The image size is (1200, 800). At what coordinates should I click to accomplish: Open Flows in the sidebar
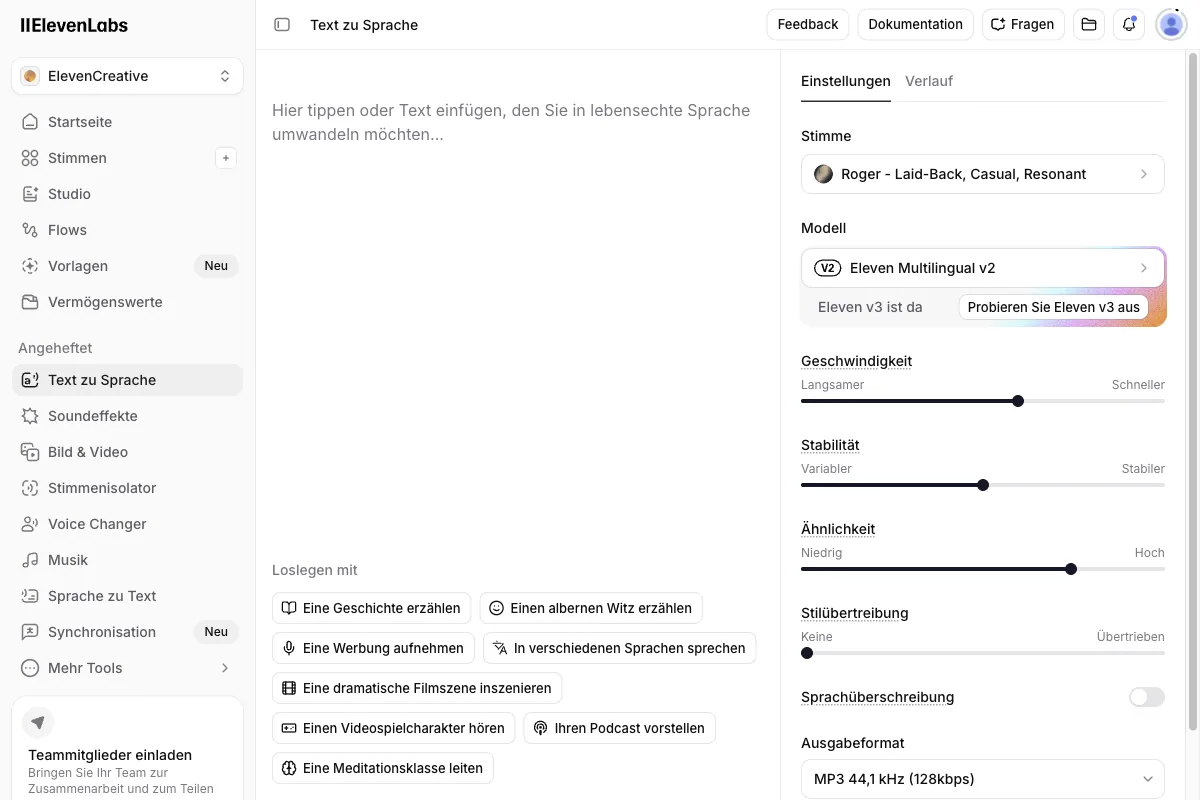127,230
